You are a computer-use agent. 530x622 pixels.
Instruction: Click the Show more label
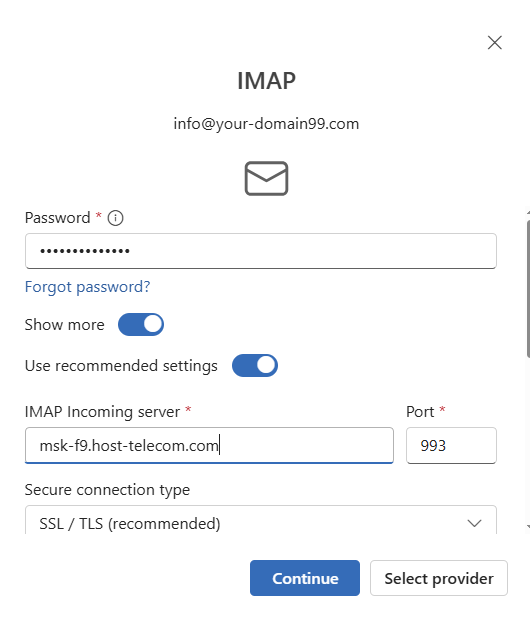coord(65,324)
